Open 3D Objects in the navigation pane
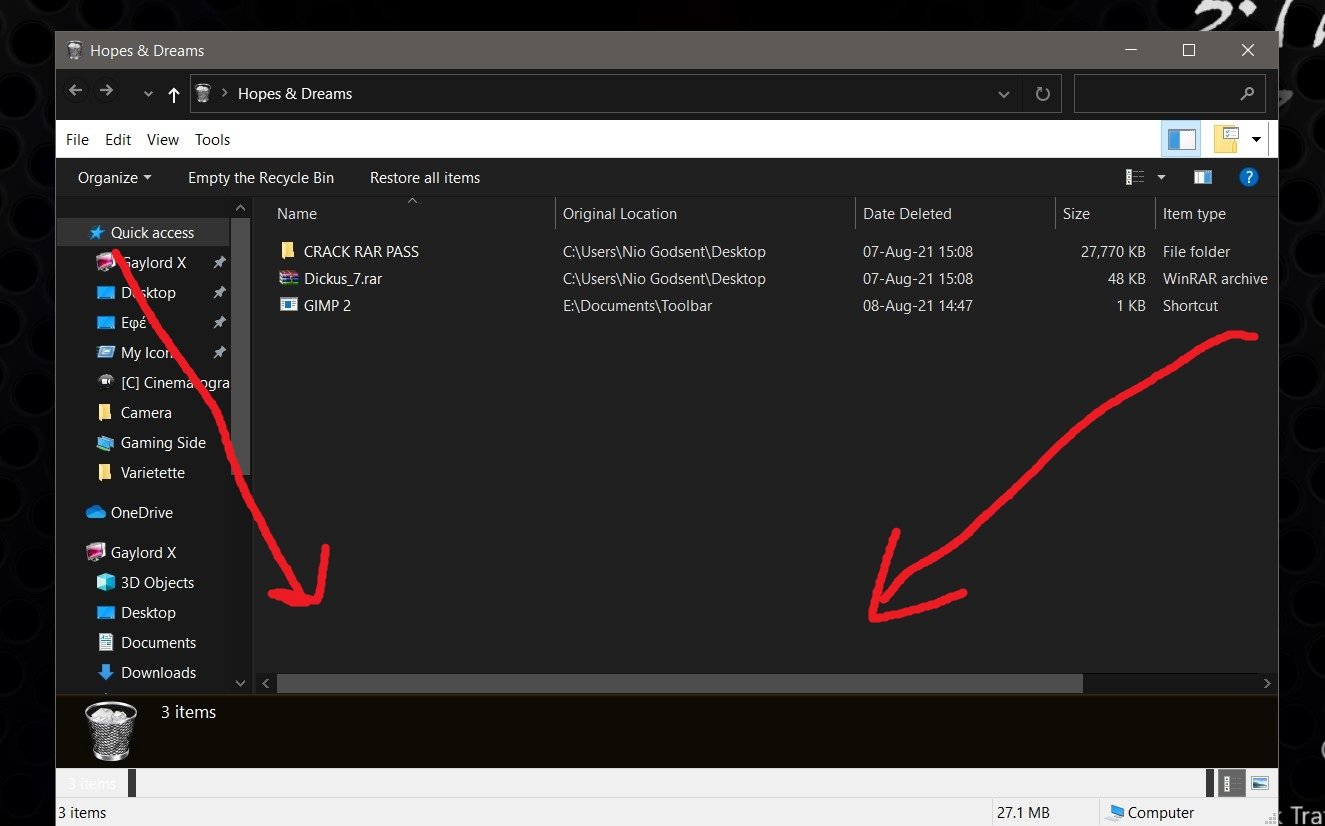This screenshot has height=826, width=1325. point(157,583)
